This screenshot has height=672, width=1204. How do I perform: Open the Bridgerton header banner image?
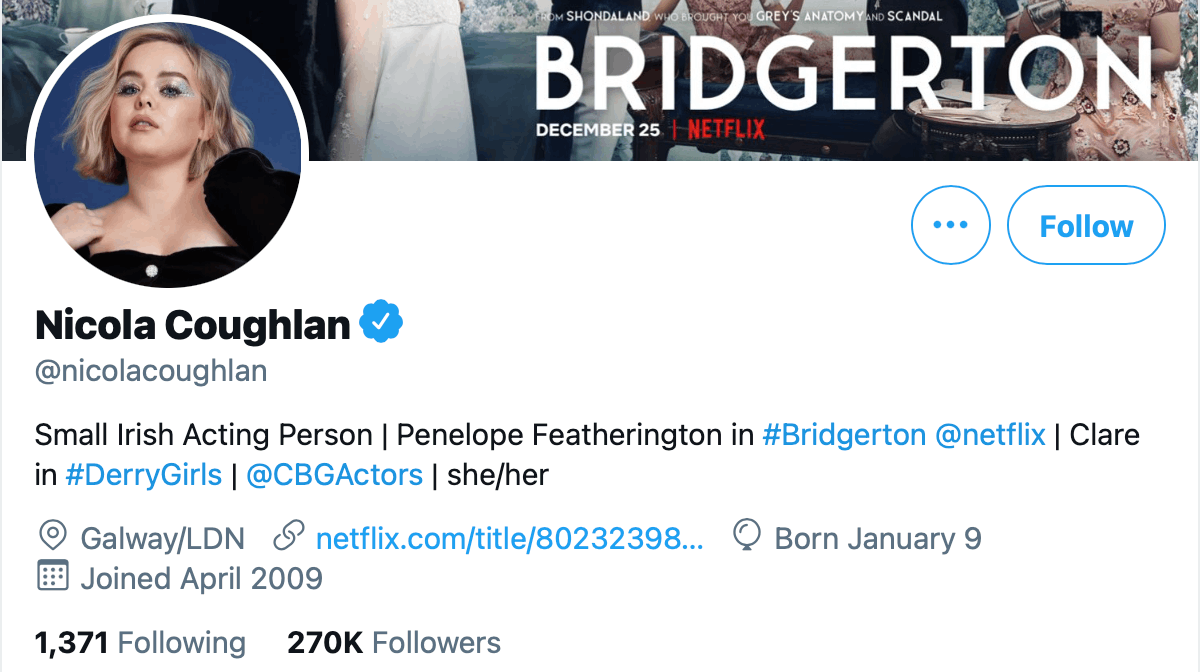pyautogui.click(x=750, y=80)
